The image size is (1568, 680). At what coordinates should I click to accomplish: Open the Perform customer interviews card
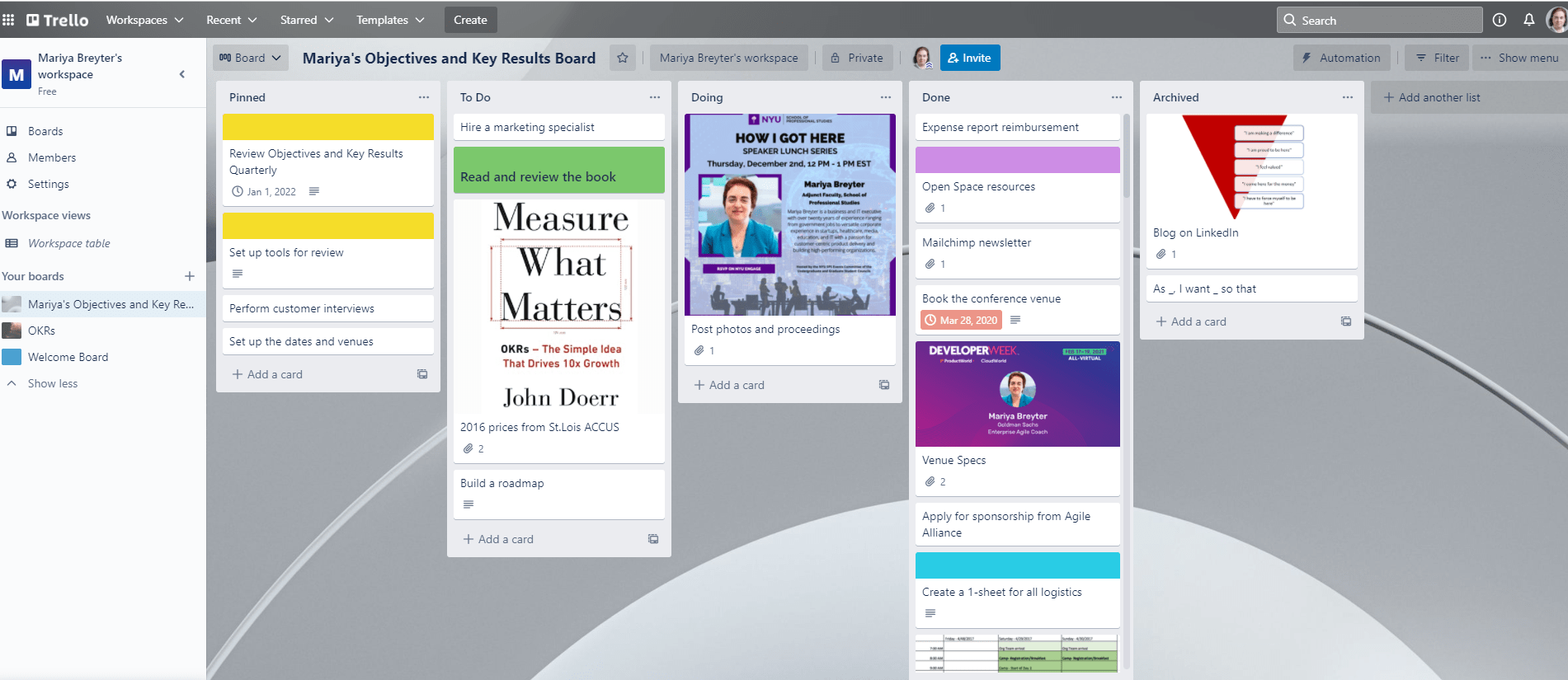pyautogui.click(x=328, y=308)
